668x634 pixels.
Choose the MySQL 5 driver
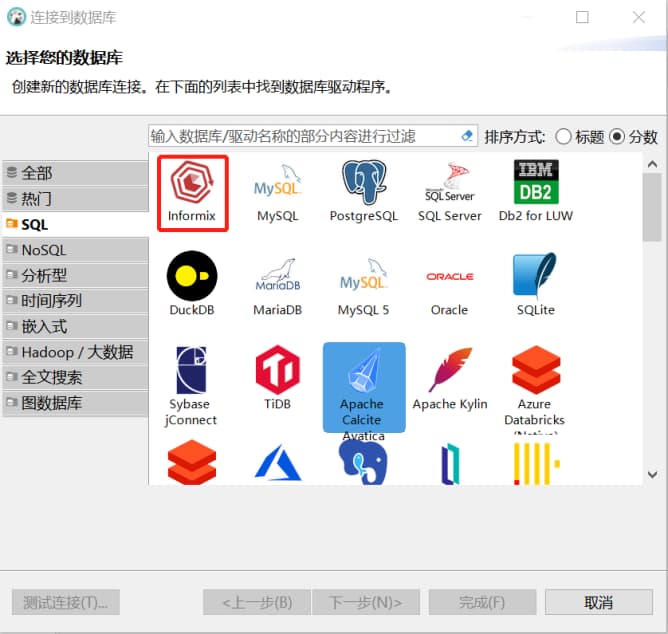point(363,287)
